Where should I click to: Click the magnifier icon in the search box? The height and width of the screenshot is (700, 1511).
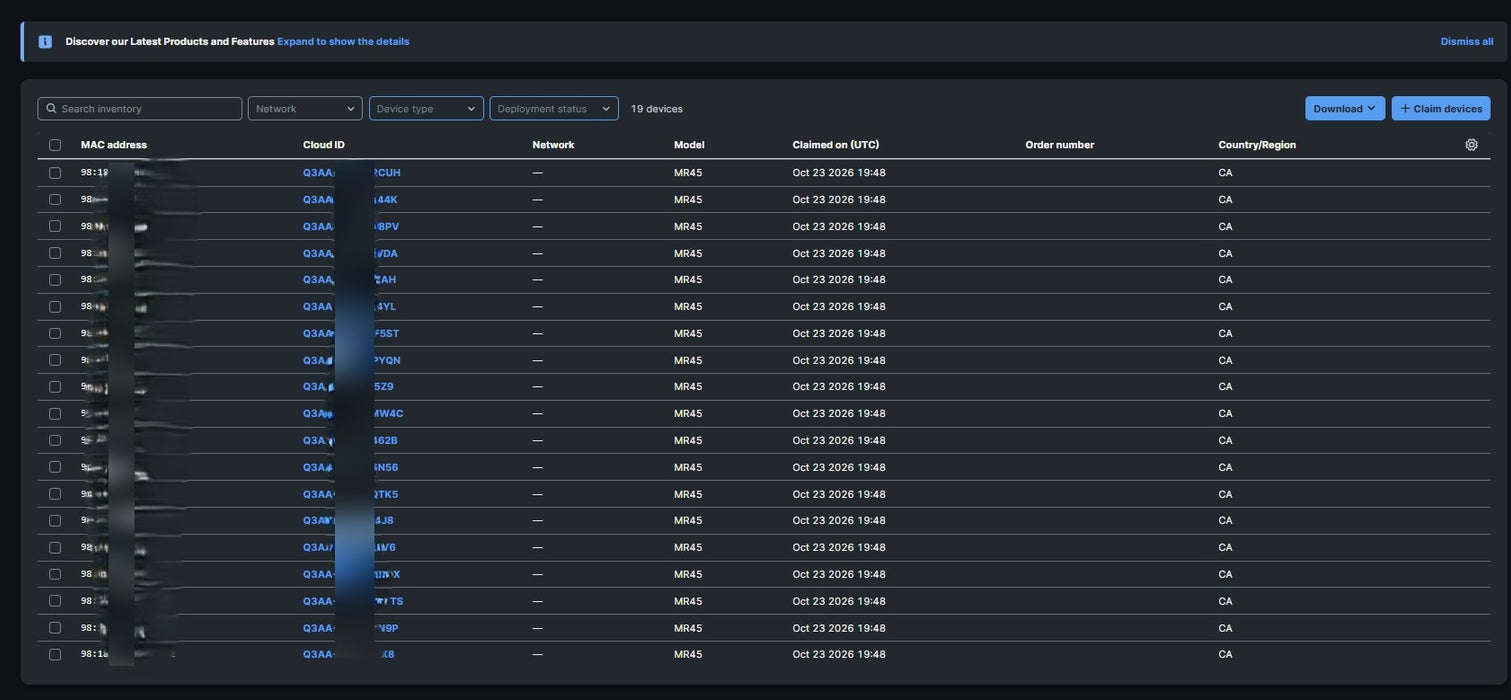tap(51, 108)
